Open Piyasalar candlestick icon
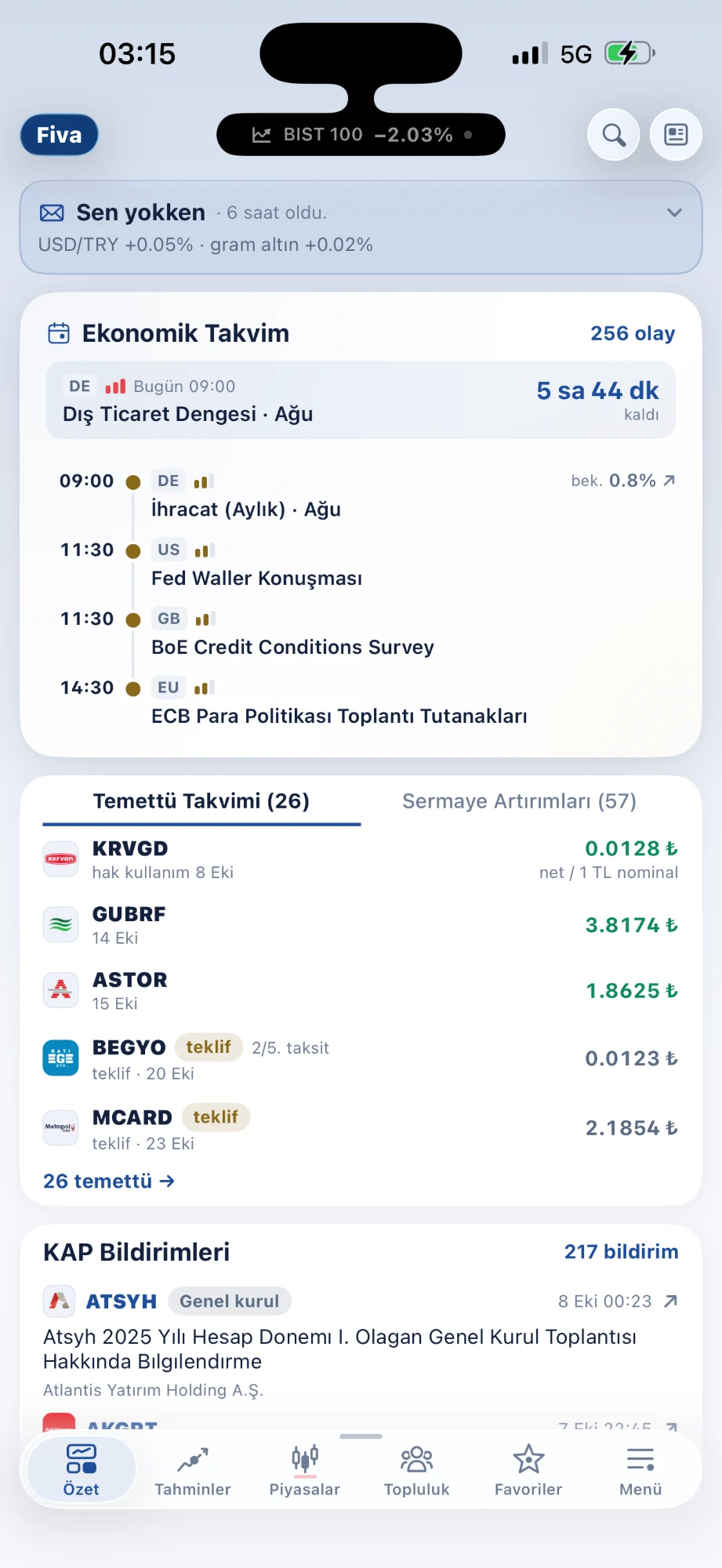 click(305, 1459)
